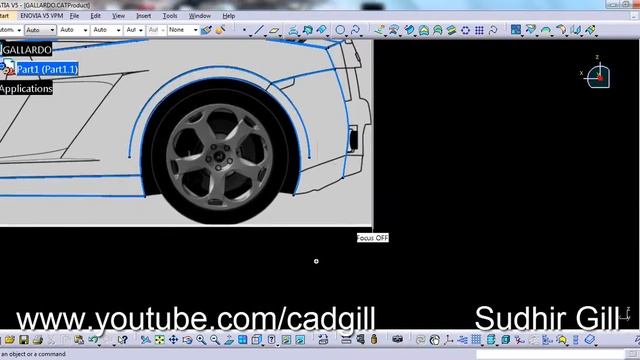This screenshot has width=640, height=360.
Task: Select Part1 (Part1.1) in the tree
Action: [x=47, y=69]
